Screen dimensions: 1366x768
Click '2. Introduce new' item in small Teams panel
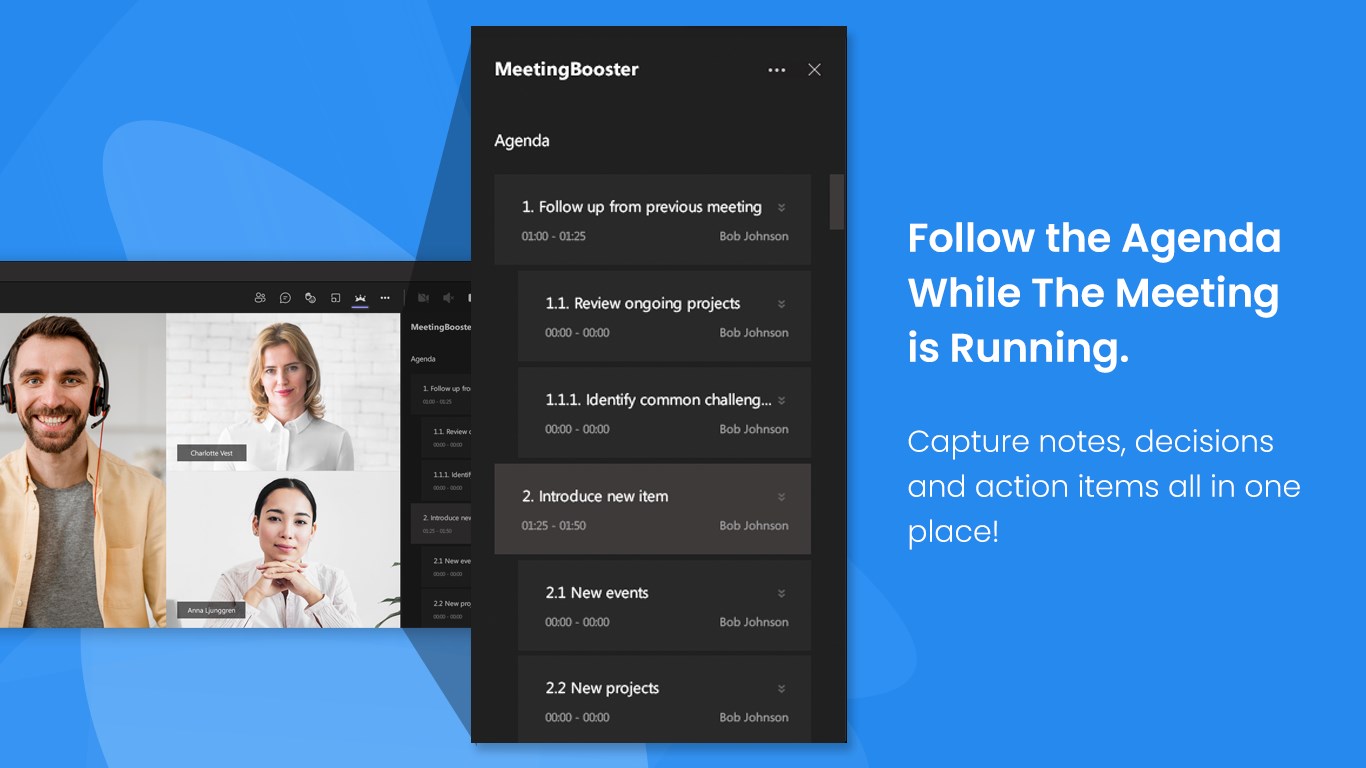pyautogui.click(x=441, y=524)
